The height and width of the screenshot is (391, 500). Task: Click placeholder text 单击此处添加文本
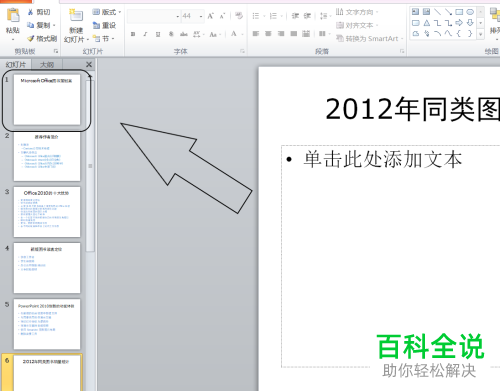click(x=383, y=159)
